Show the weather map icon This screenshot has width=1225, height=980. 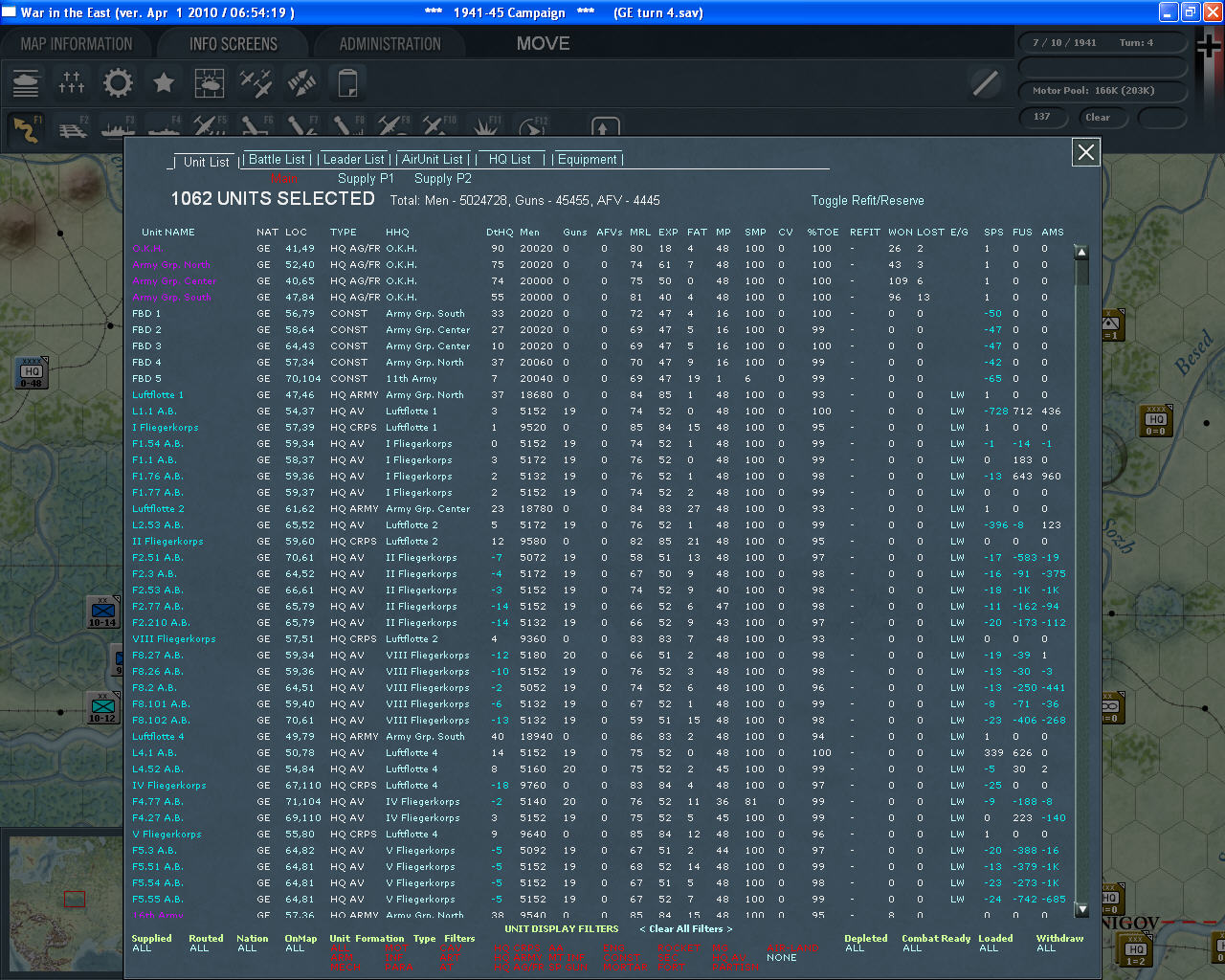click(210, 83)
